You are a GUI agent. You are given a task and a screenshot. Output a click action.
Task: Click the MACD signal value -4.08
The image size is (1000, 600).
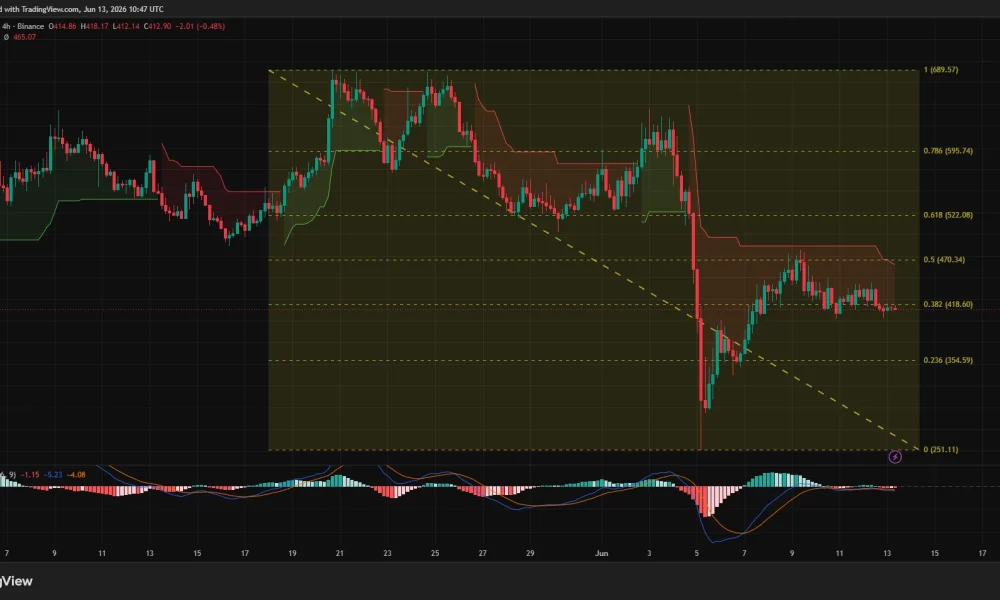click(x=76, y=474)
